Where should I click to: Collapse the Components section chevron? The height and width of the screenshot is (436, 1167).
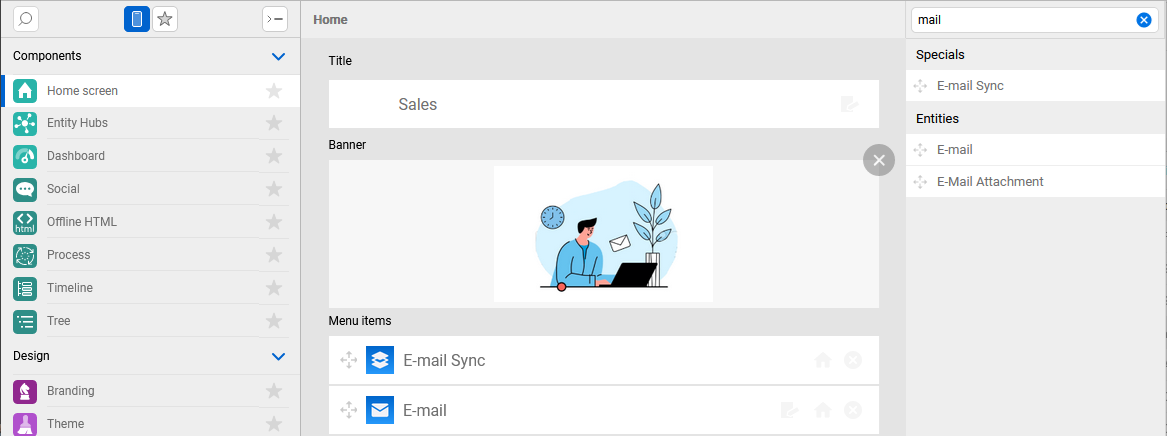[x=279, y=56]
